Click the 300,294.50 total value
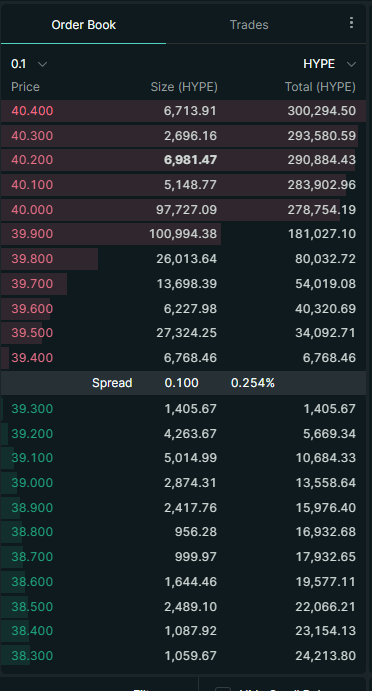 [x=321, y=111]
